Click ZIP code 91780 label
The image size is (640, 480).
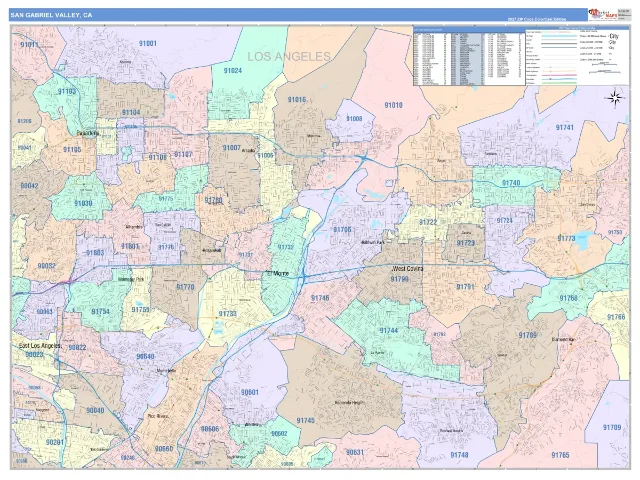(213, 200)
